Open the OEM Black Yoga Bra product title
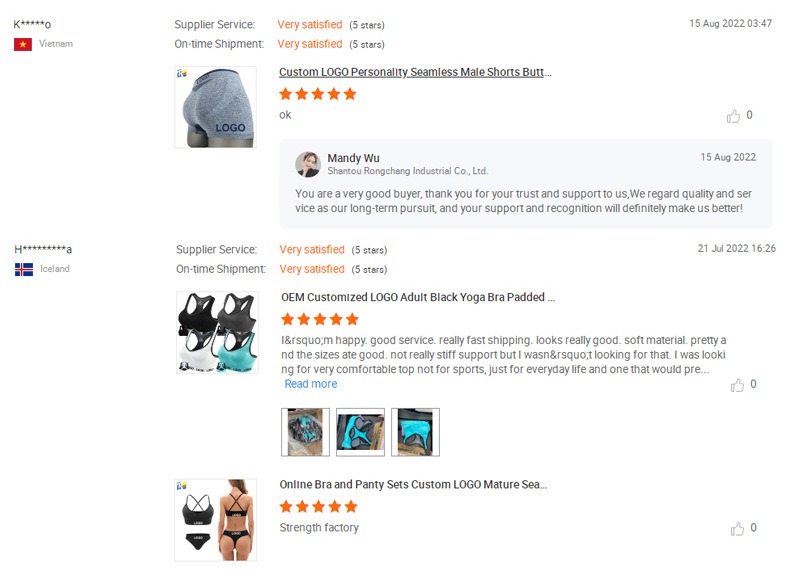This screenshot has width=790, height=579. (418, 297)
